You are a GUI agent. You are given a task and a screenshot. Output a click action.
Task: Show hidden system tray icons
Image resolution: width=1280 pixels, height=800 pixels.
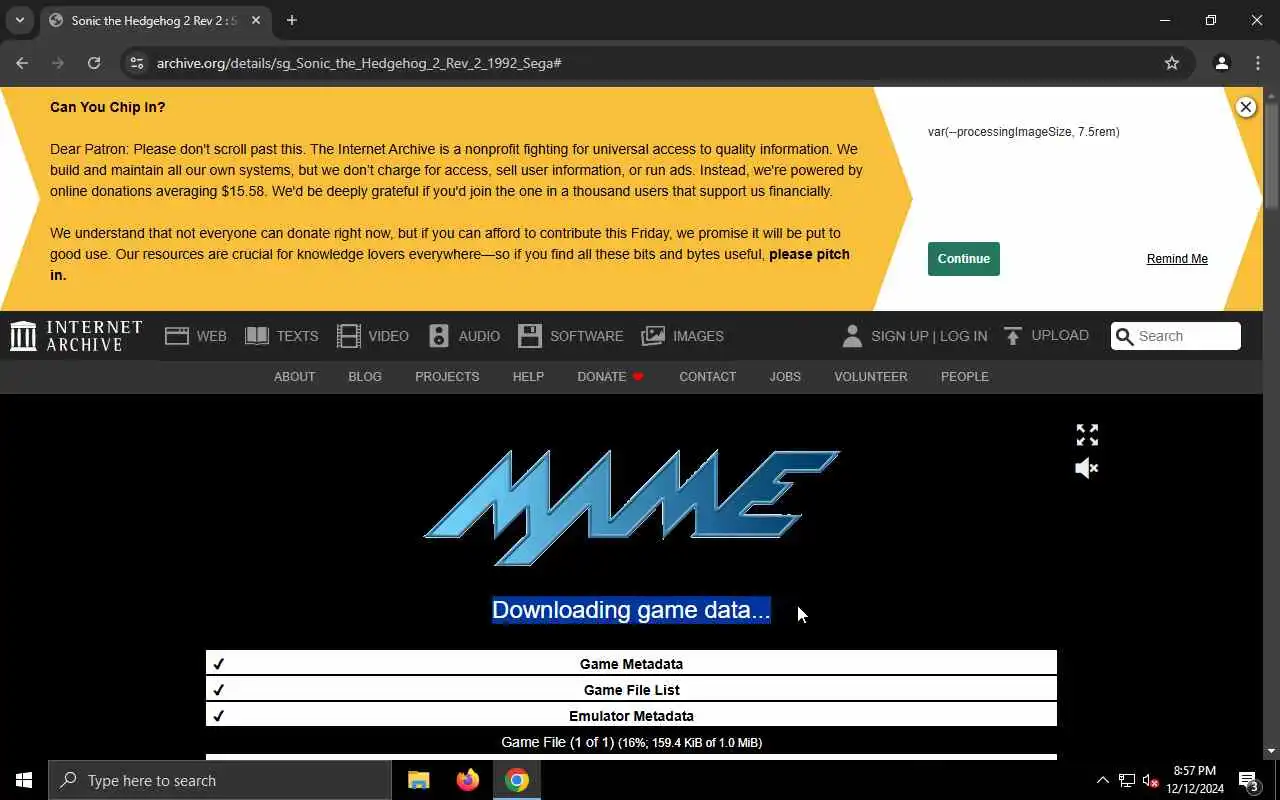click(x=1102, y=780)
